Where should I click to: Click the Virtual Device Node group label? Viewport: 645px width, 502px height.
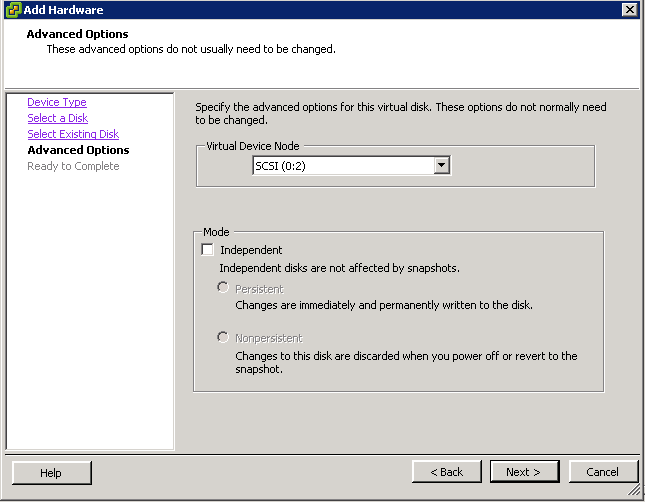253,146
